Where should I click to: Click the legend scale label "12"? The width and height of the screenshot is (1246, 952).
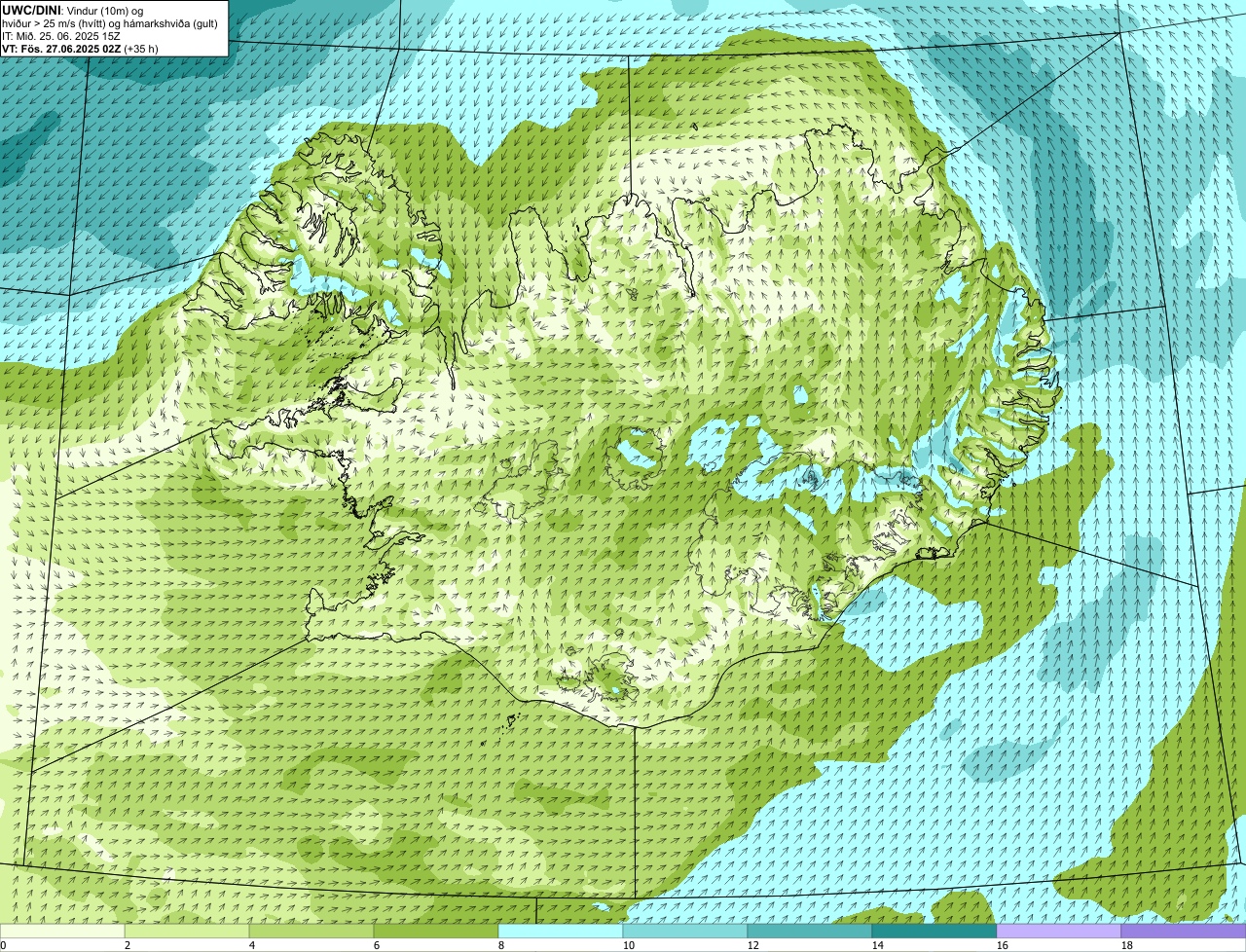coord(753,945)
